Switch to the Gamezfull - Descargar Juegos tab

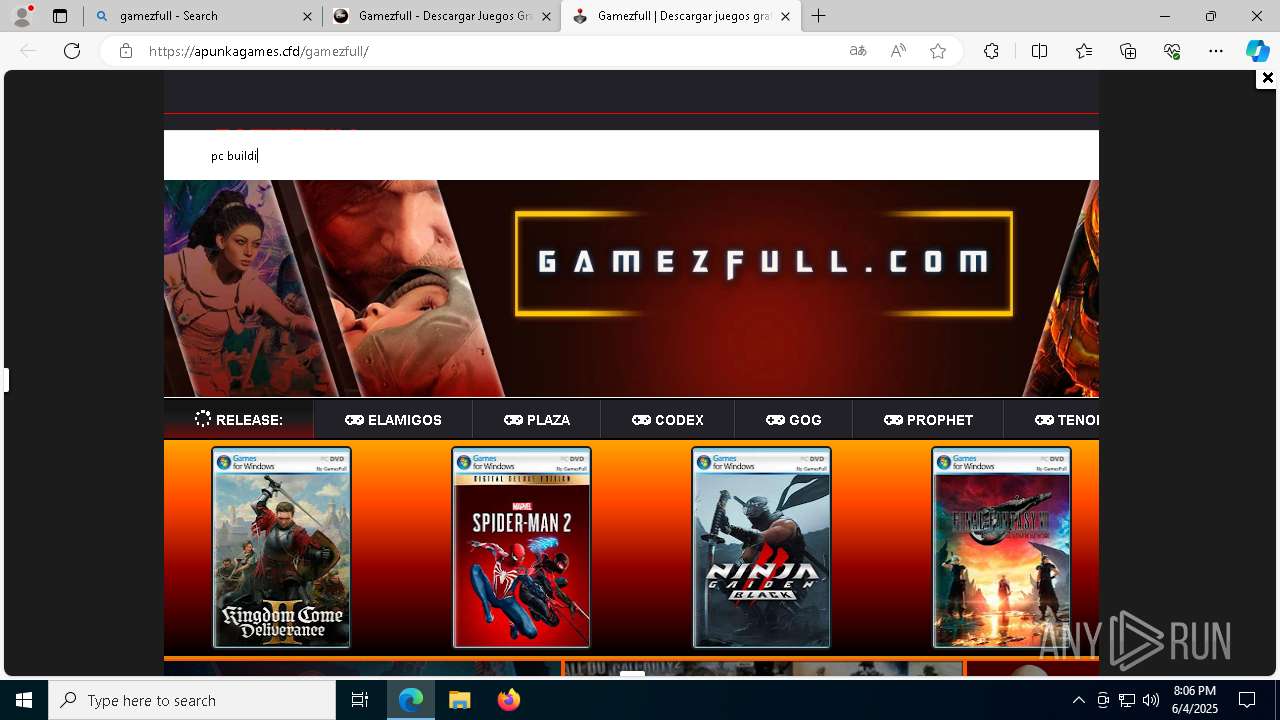442,16
